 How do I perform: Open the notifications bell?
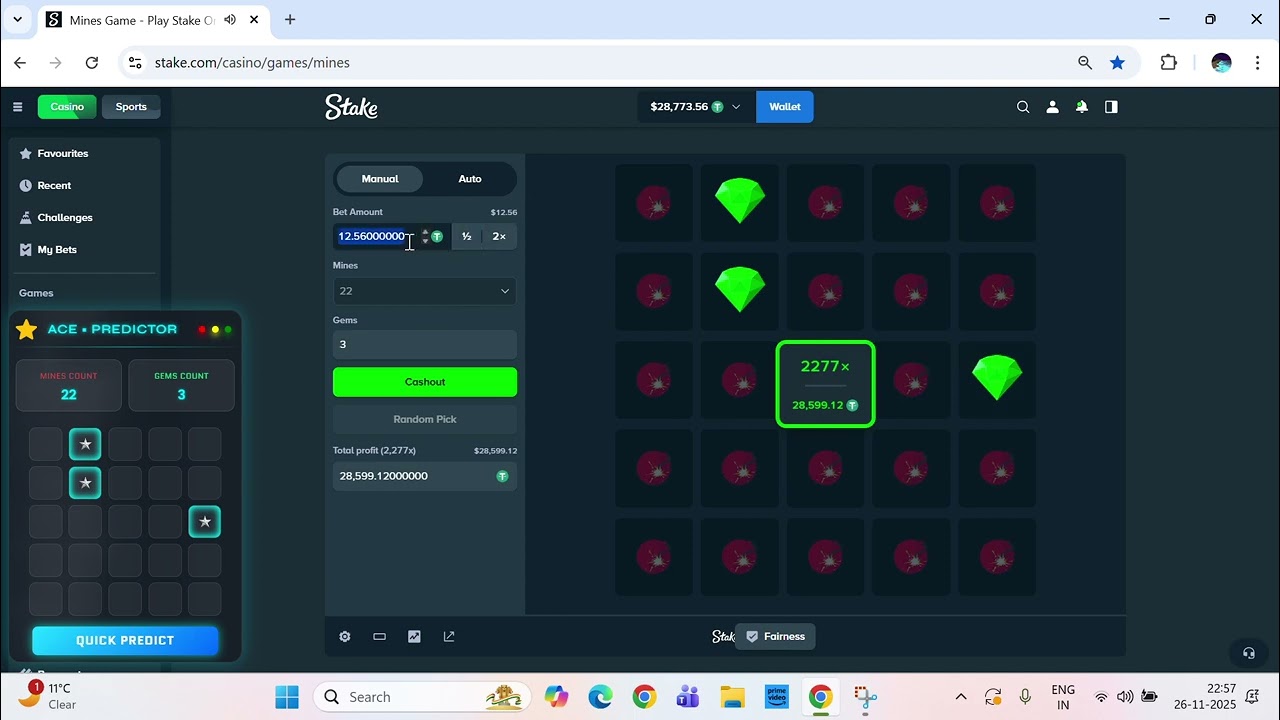pyautogui.click(x=1081, y=107)
